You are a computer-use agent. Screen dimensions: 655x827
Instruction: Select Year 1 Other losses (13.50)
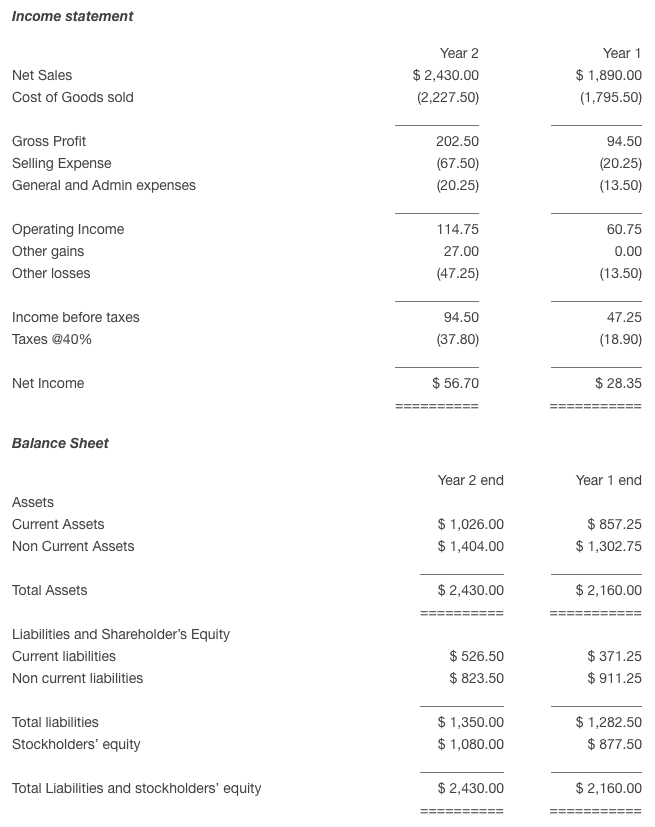tap(620, 274)
